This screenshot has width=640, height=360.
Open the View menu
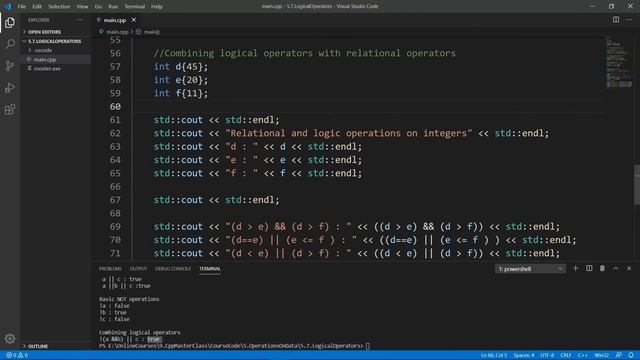coord(82,7)
